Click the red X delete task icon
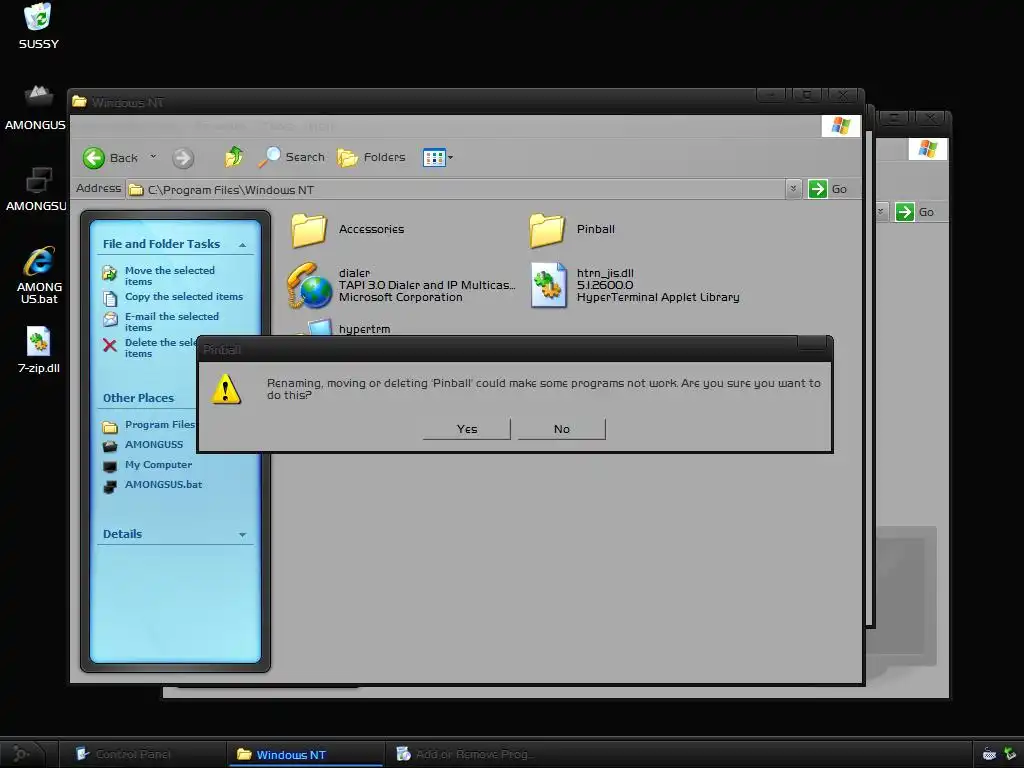Viewport: 1024px width, 768px height. click(x=110, y=345)
